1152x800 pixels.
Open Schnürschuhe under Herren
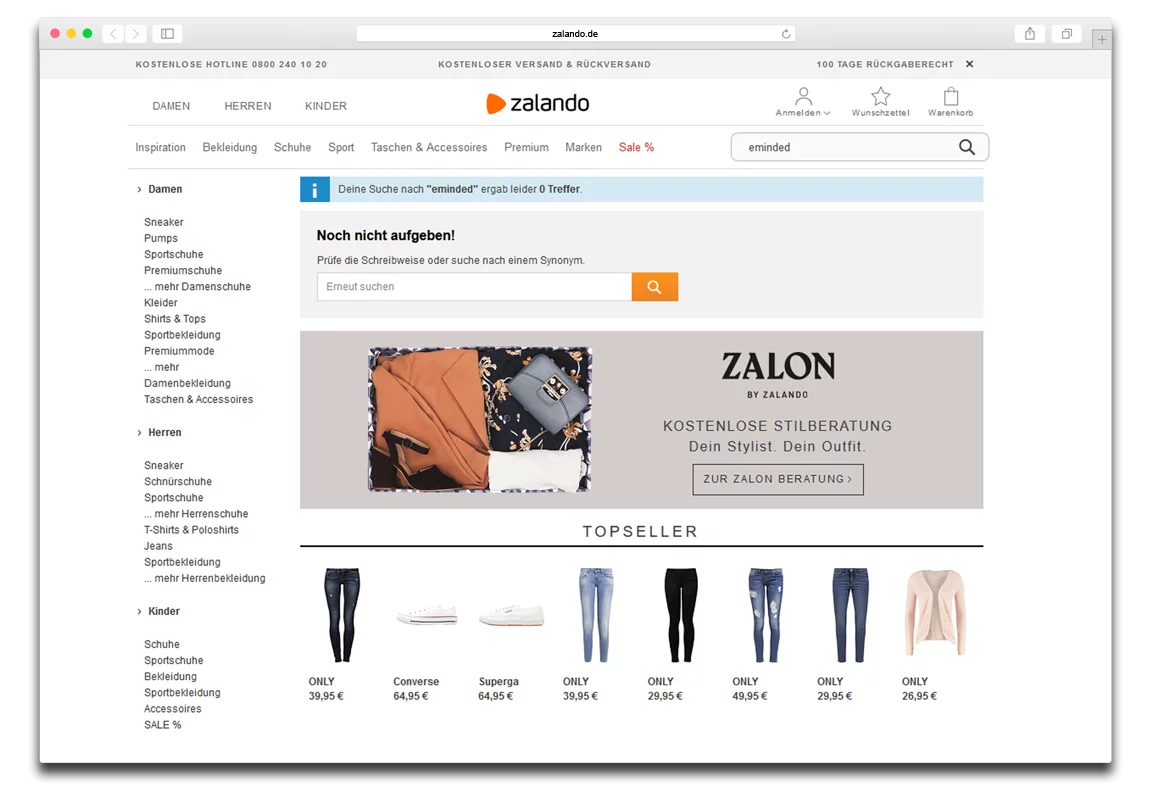coord(178,482)
